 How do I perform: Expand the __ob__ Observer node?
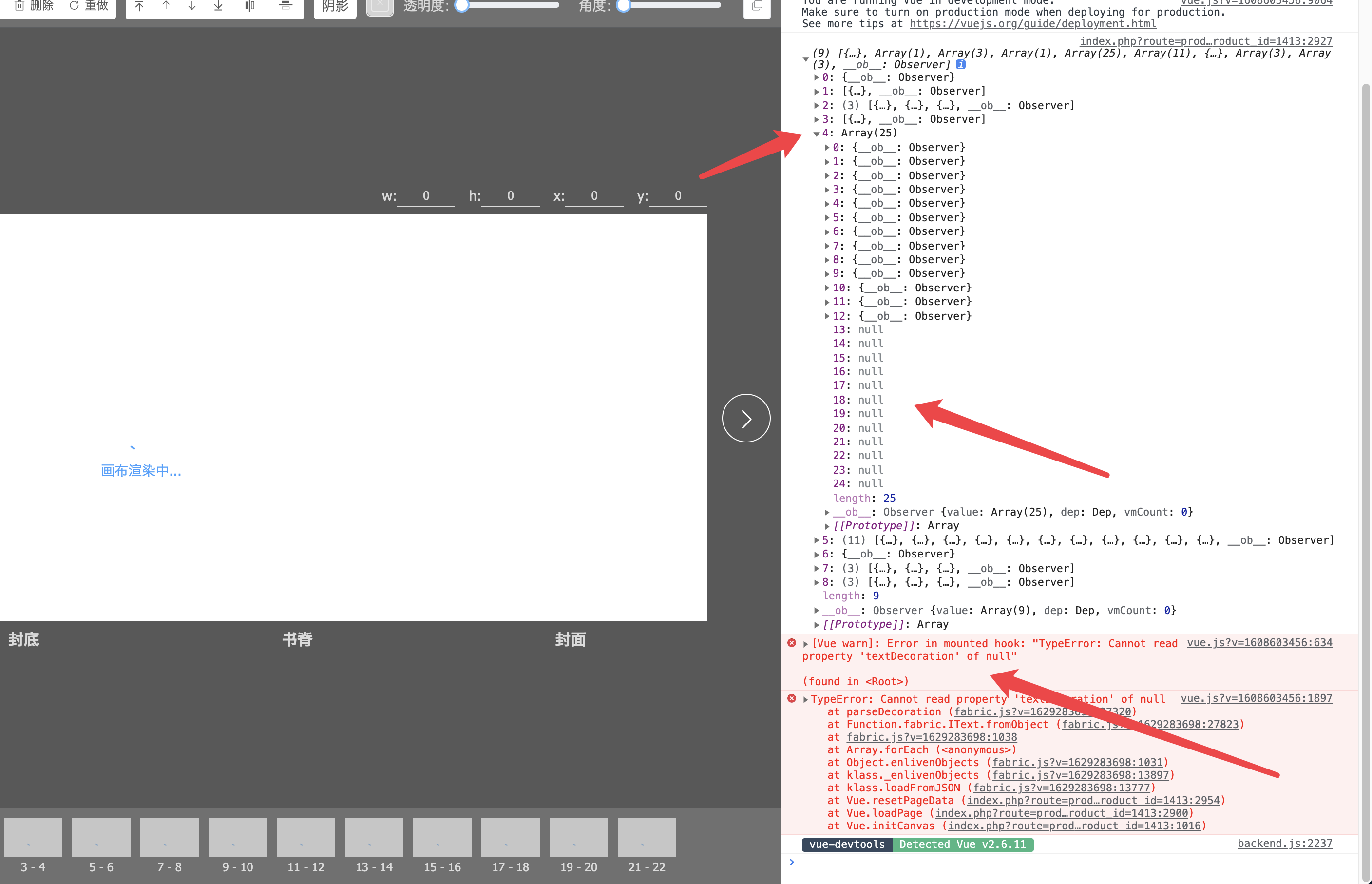tap(826, 512)
